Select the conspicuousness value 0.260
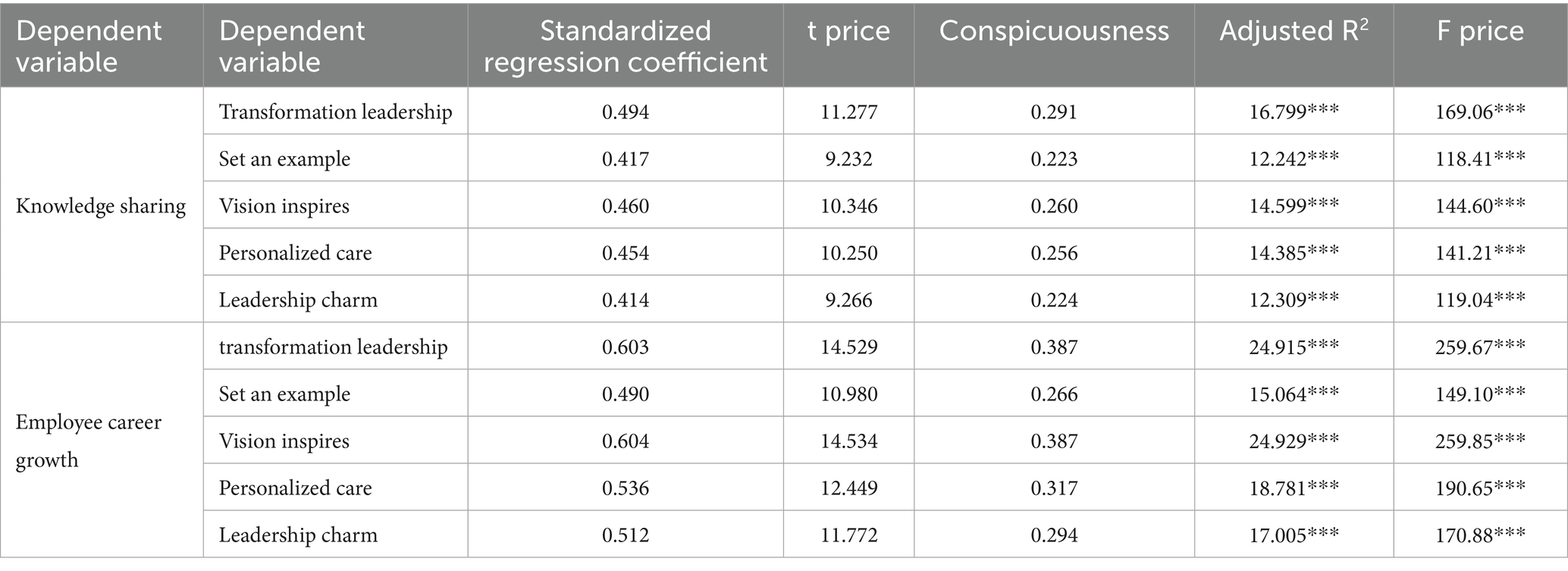Image resolution: width=1568 pixels, height=571 pixels. [x=1054, y=206]
